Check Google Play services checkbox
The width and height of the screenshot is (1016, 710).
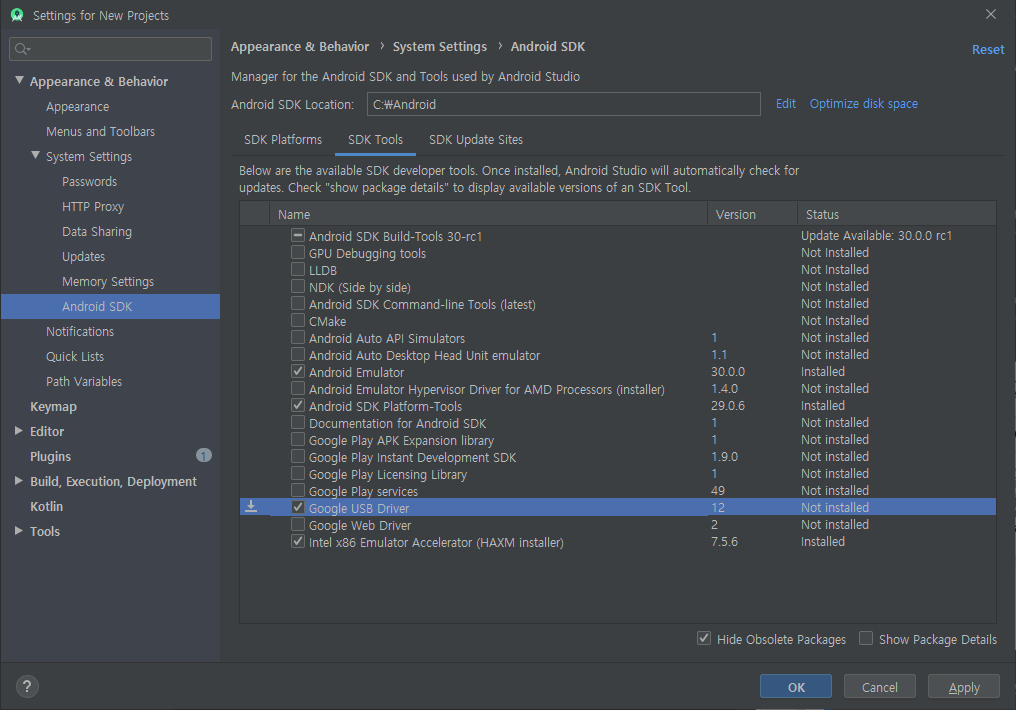pos(297,490)
